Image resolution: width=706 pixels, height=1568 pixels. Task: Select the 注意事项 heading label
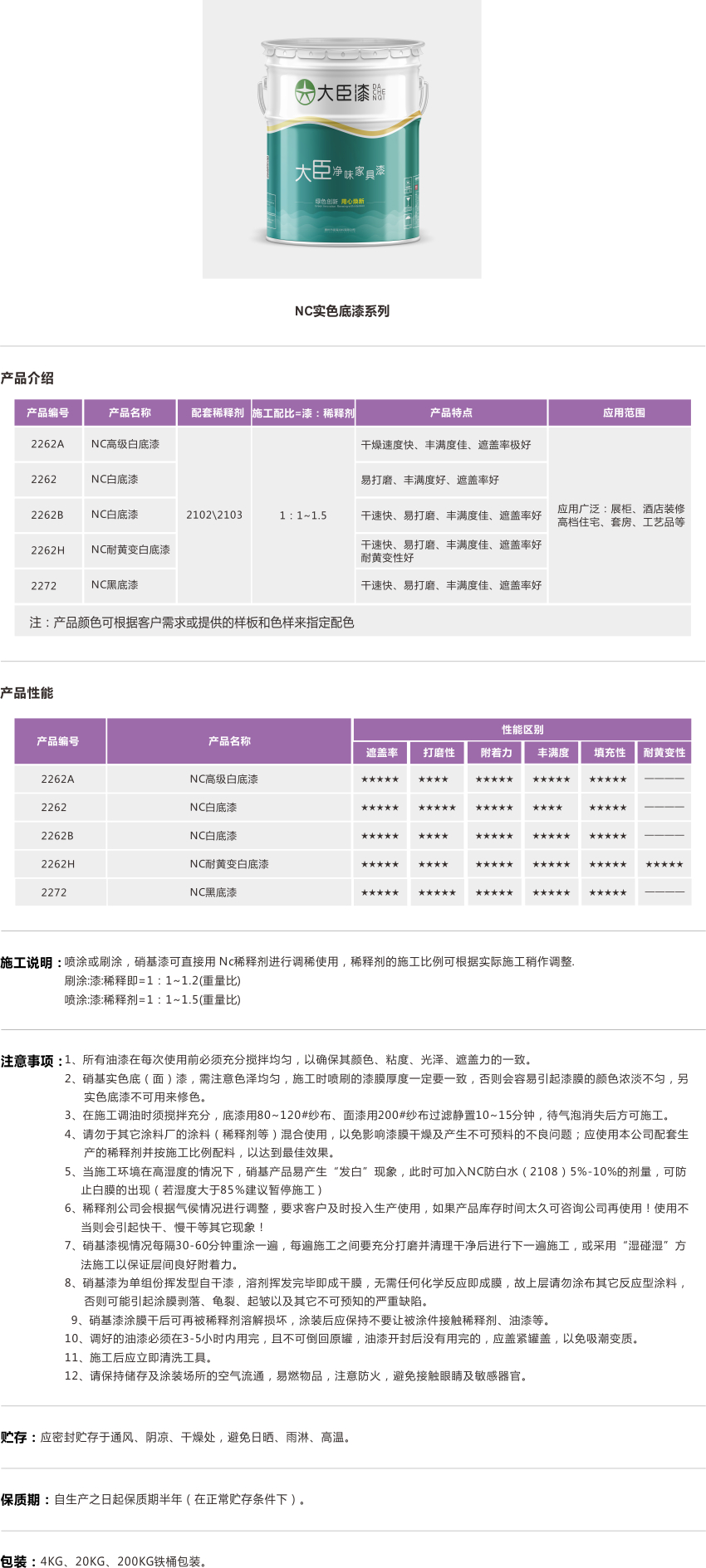[x=31, y=1062]
